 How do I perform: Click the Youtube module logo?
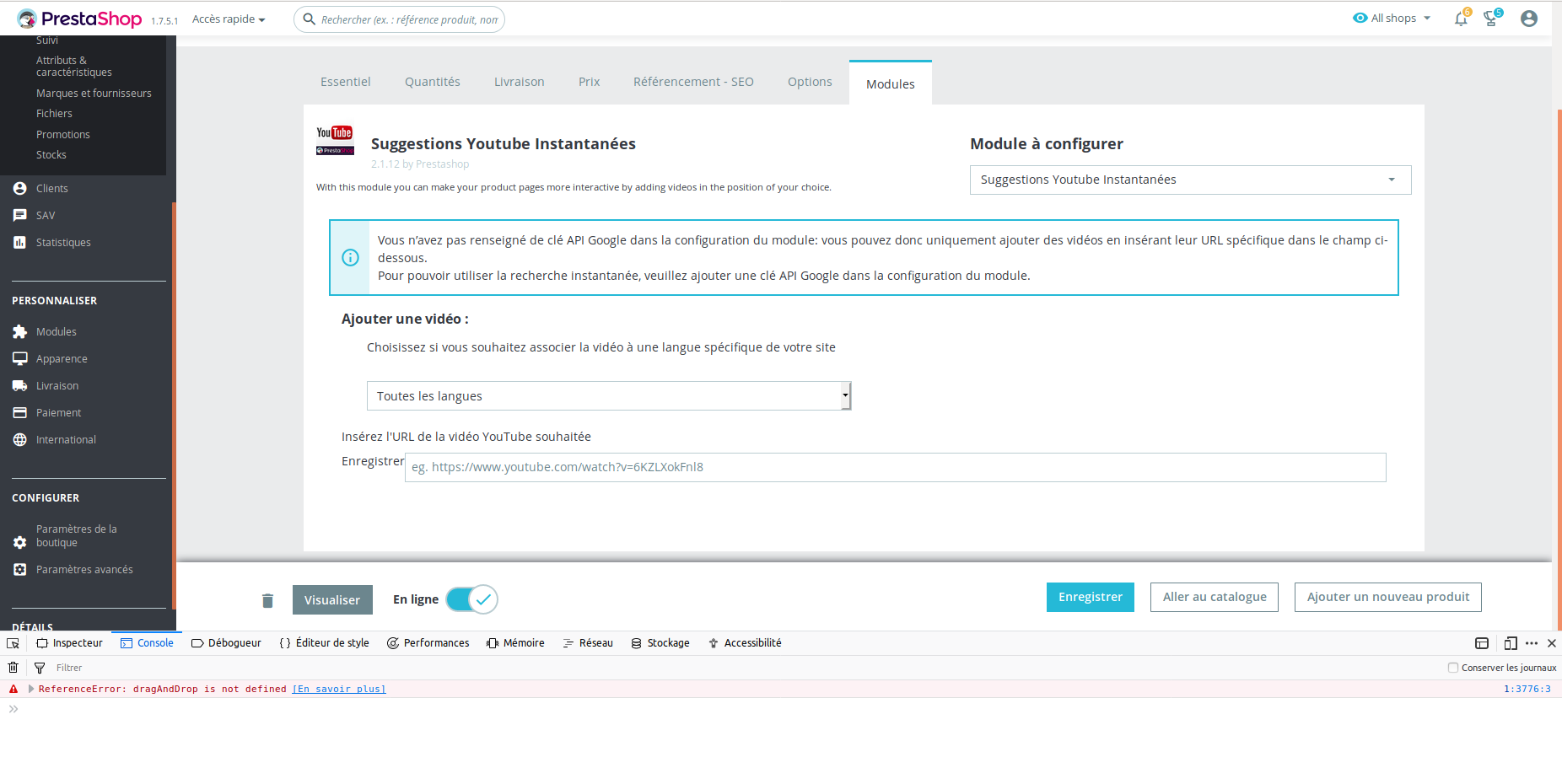click(x=335, y=140)
